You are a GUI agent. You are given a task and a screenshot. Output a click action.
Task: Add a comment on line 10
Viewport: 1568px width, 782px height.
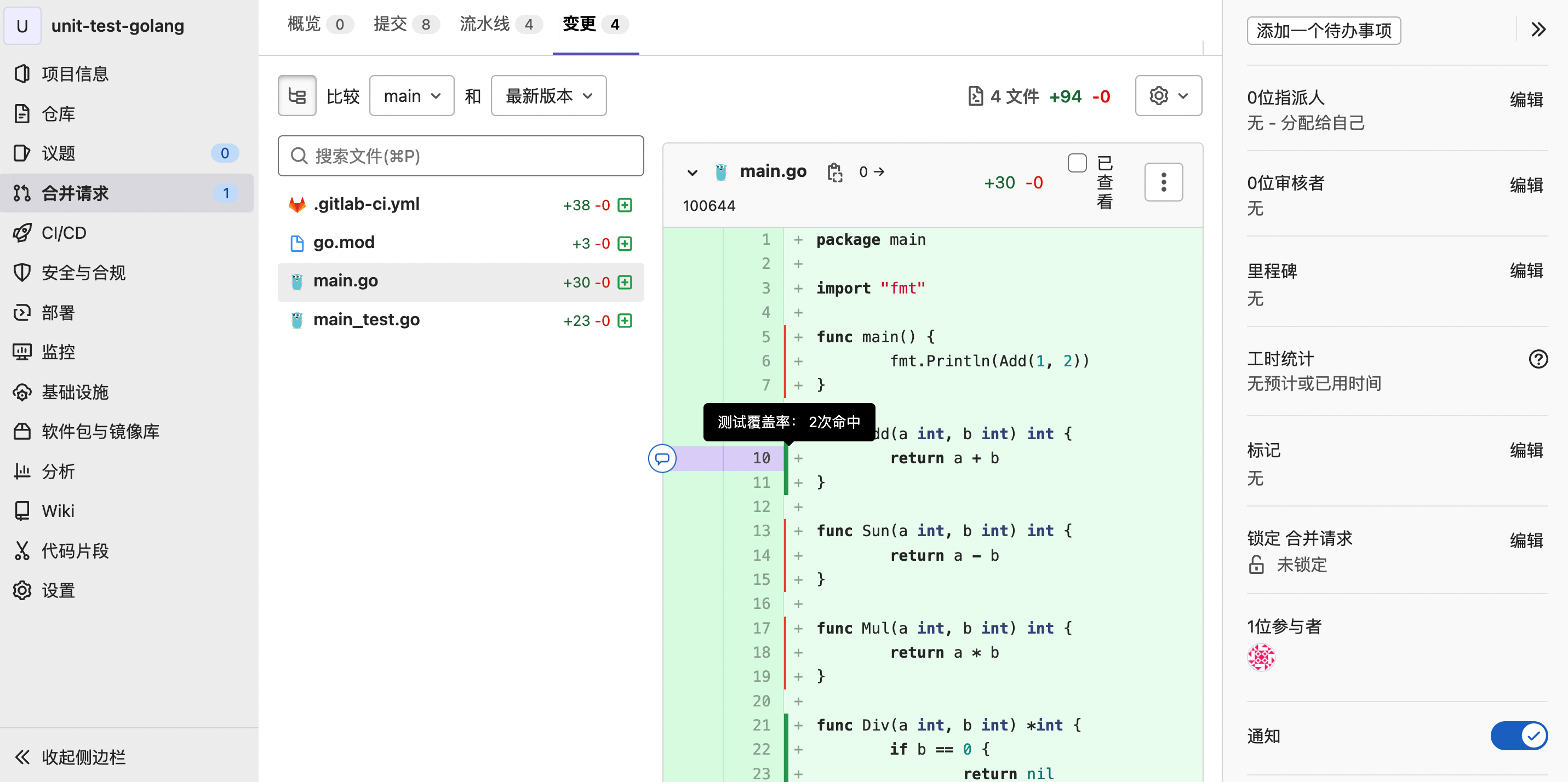[x=662, y=458]
